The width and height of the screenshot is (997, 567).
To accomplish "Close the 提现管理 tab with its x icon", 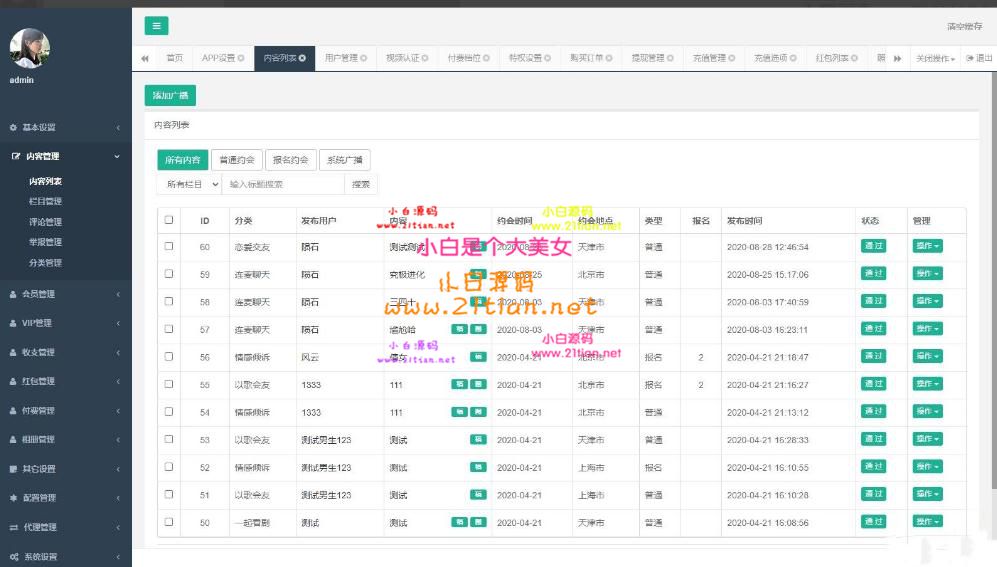I will [670, 58].
